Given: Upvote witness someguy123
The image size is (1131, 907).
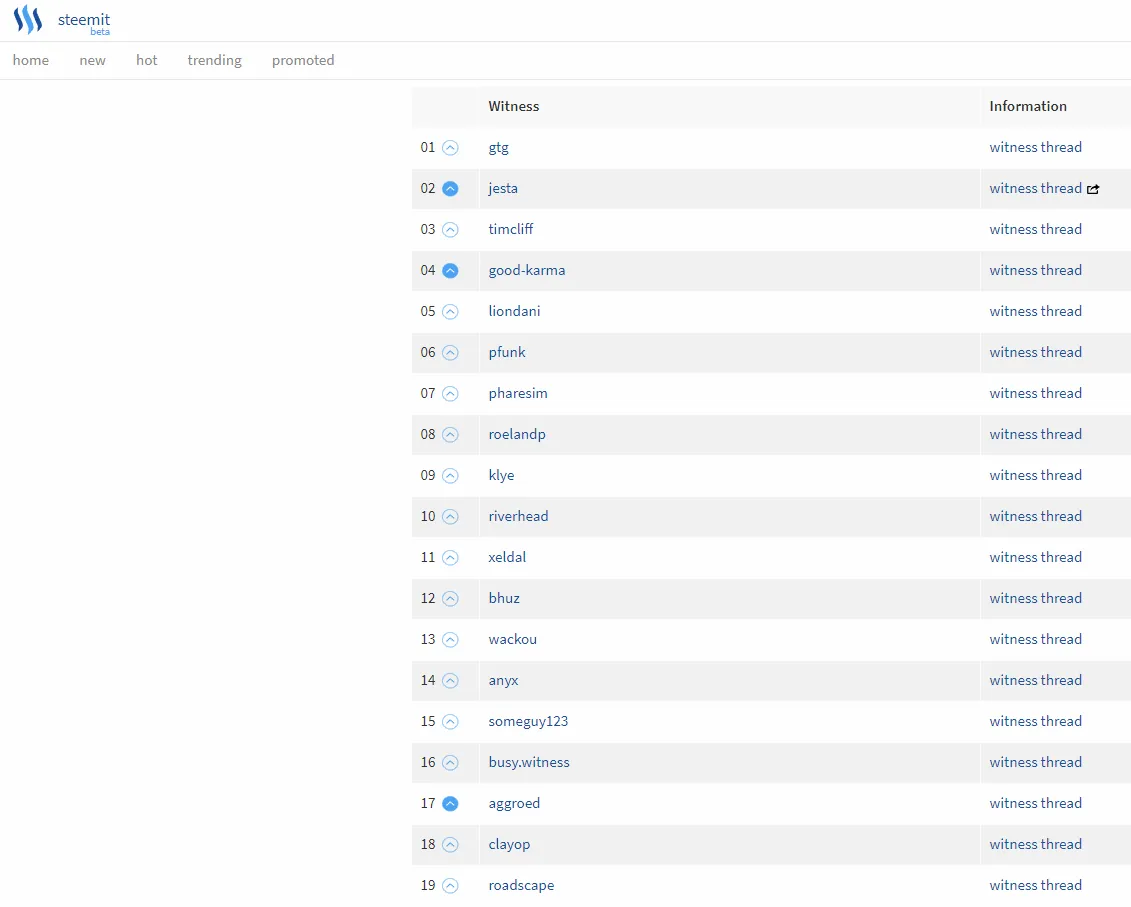Looking at the screenshot, I should [450, 722].
